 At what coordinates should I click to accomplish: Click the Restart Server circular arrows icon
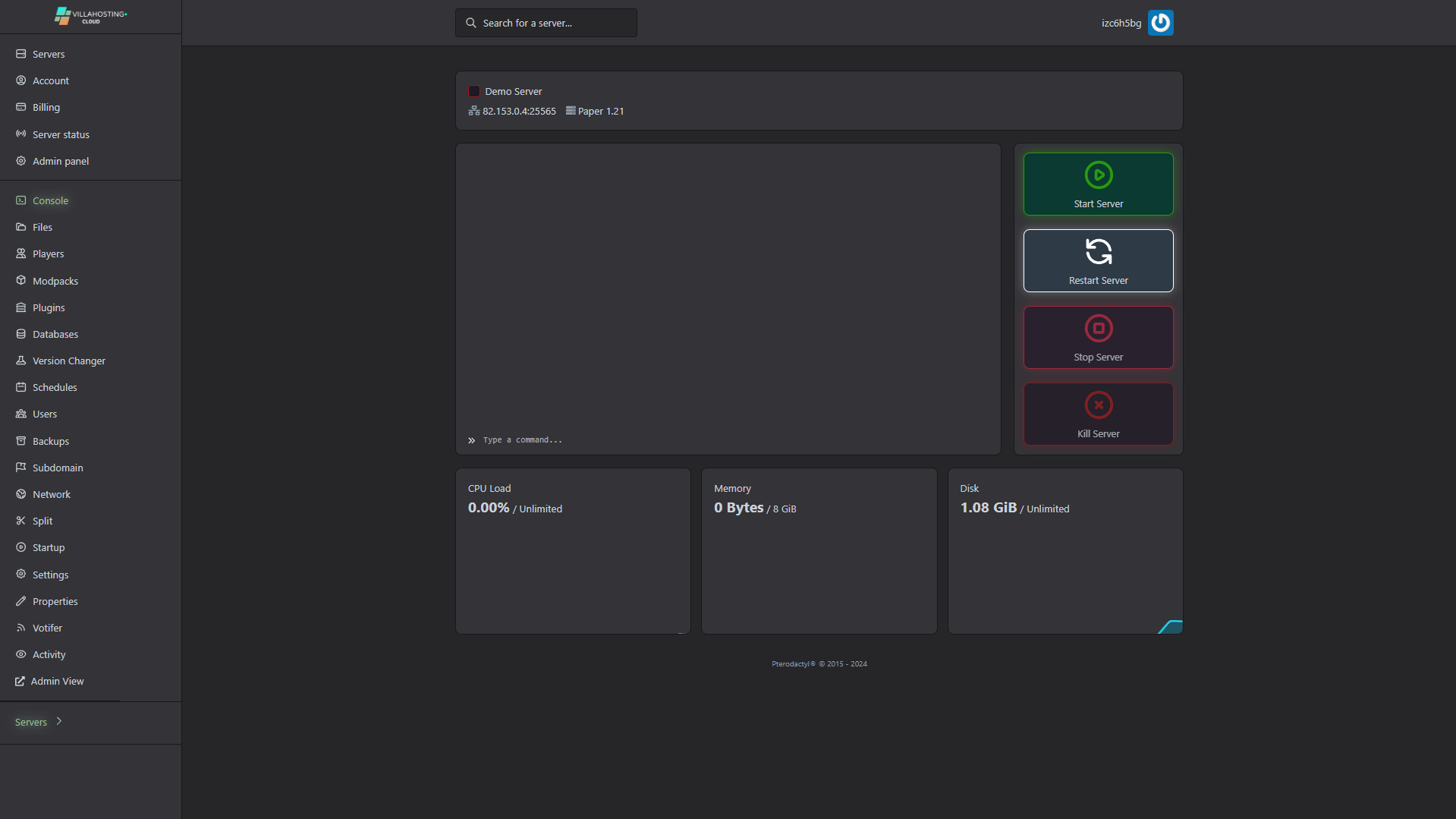(x=1098, y=252)
